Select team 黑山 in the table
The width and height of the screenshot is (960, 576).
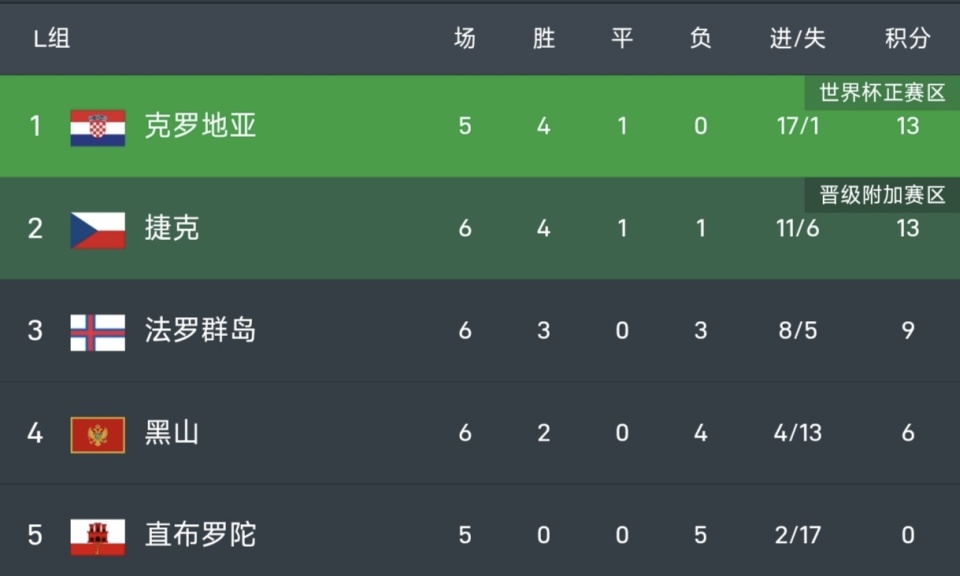click(172, 433)
